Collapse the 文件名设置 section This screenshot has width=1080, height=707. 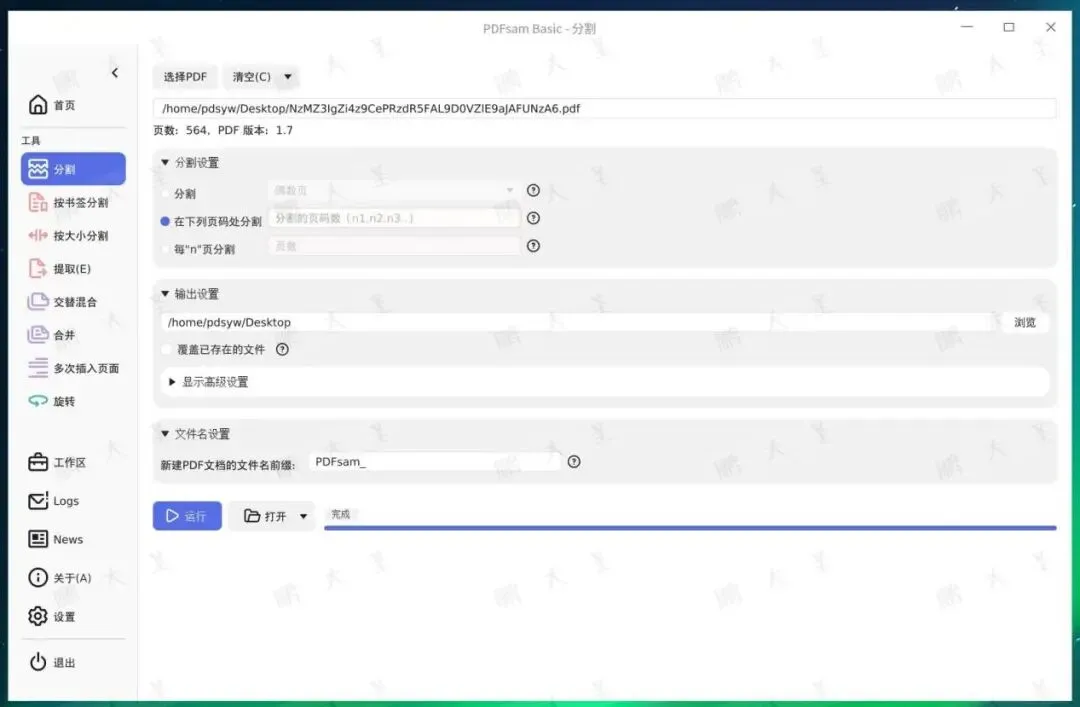[165, 433]
